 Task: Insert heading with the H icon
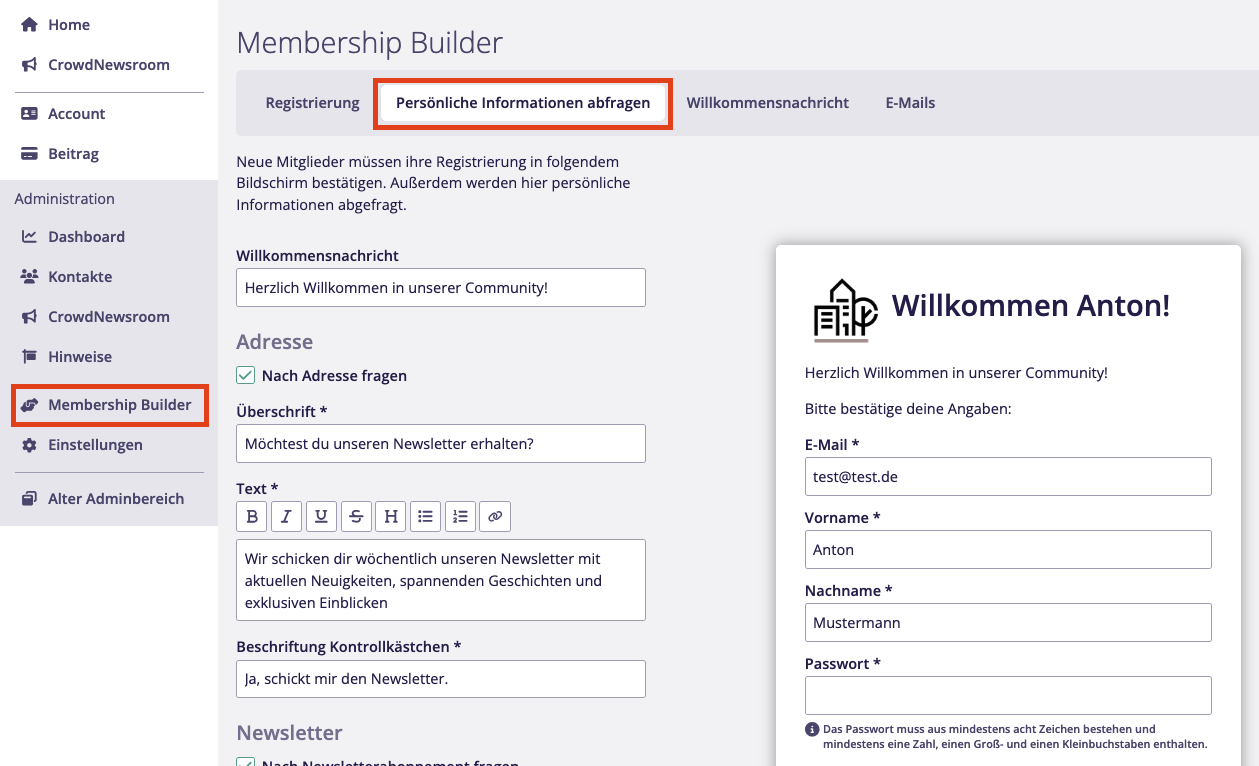tap(391, 516)
